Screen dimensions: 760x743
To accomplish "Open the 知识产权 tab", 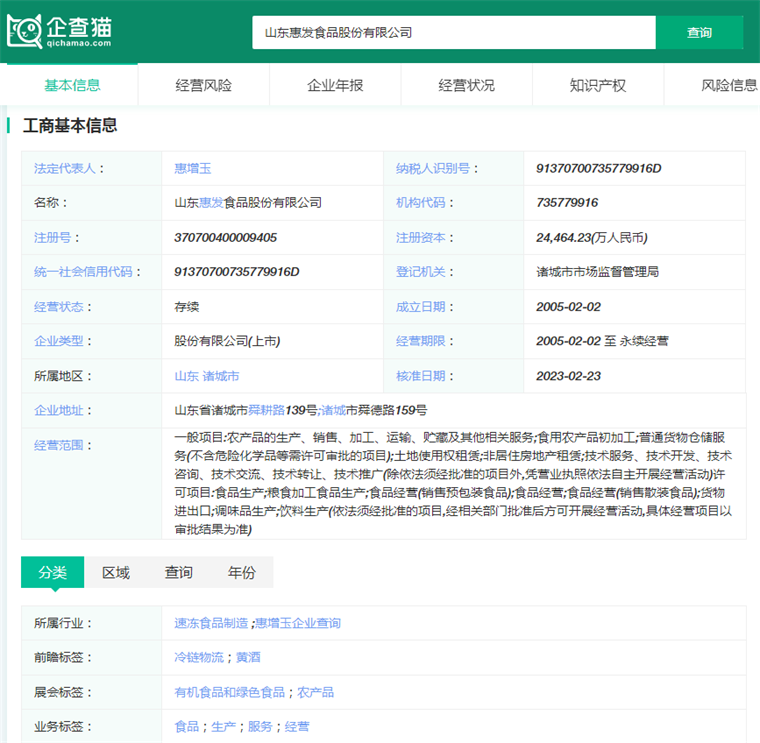I will click(x=598, y=85).
